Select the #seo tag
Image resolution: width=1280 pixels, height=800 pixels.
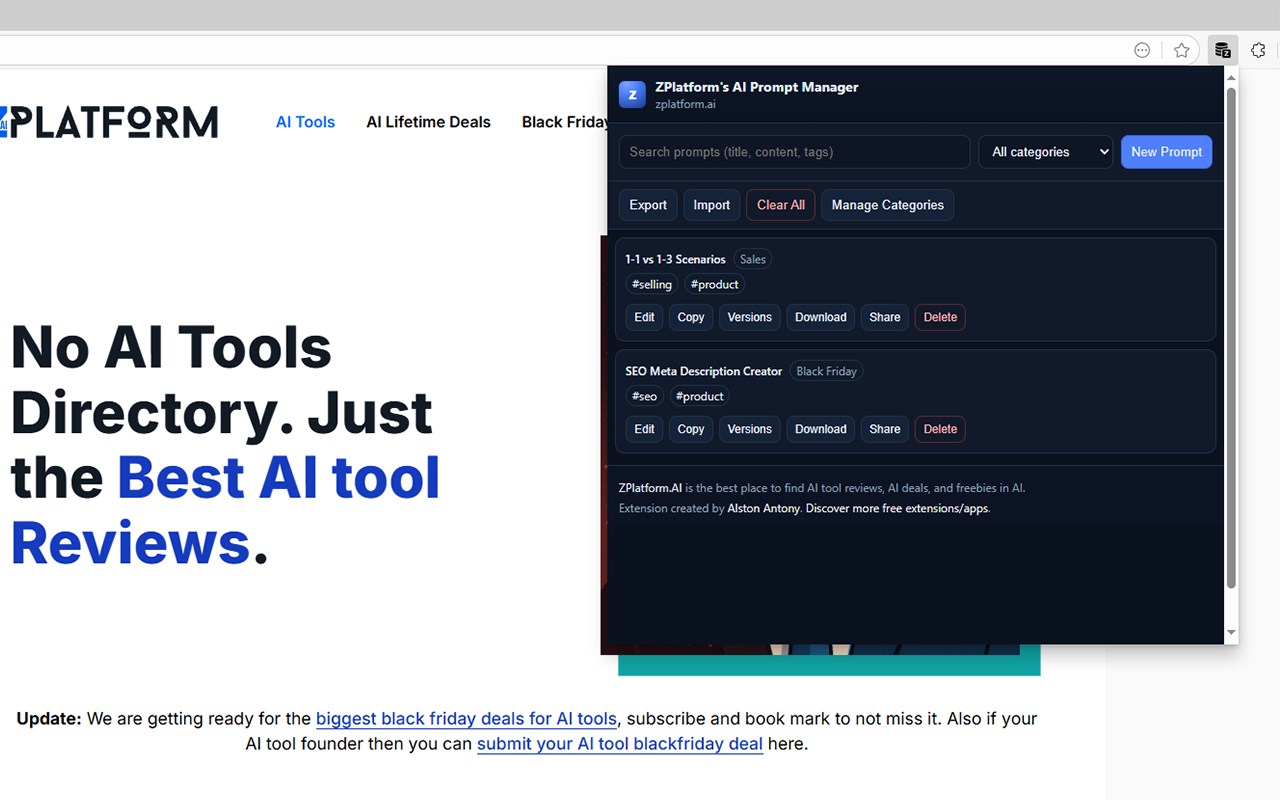point(645,397)
